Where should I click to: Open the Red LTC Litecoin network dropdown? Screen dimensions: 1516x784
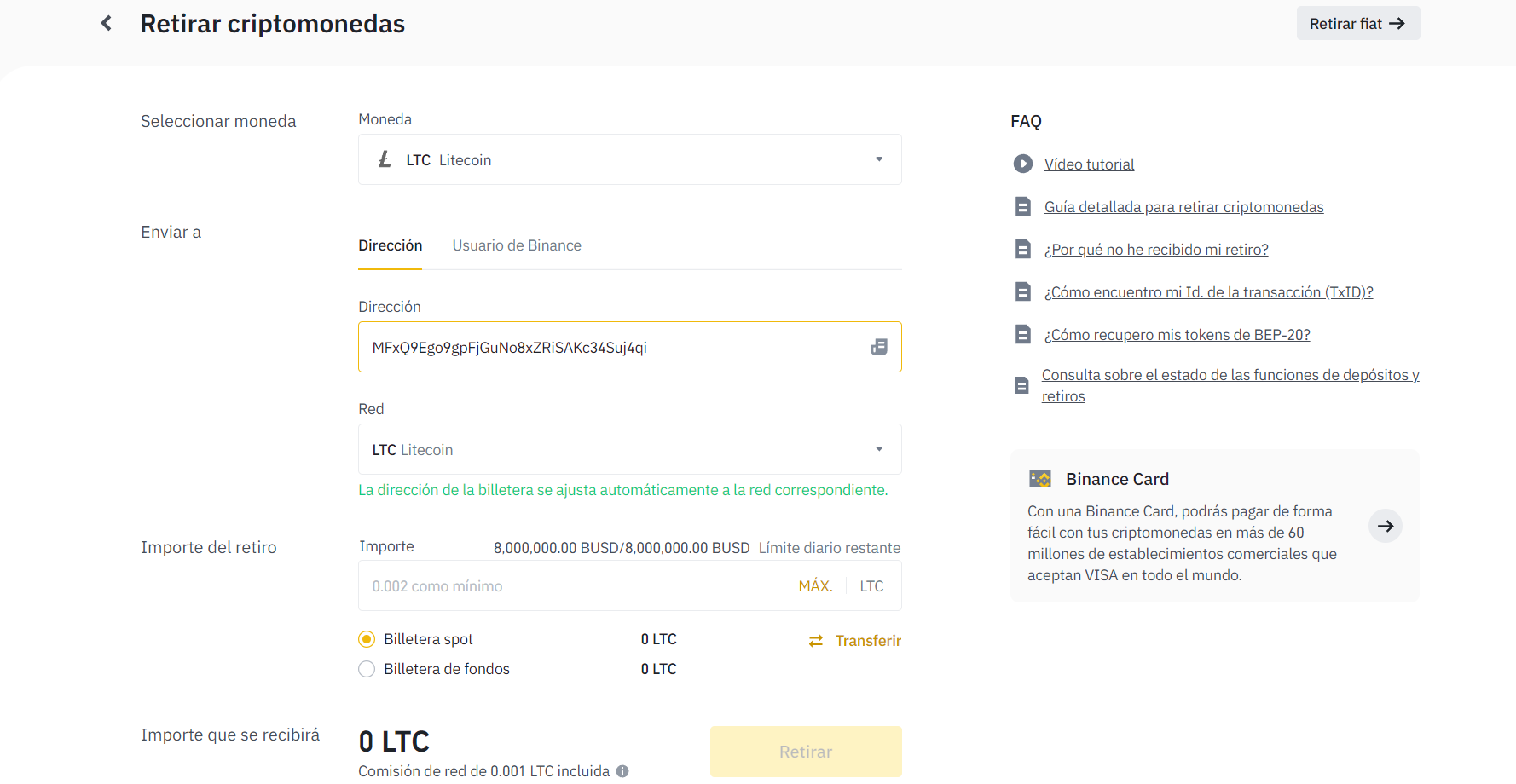point(630,449)
